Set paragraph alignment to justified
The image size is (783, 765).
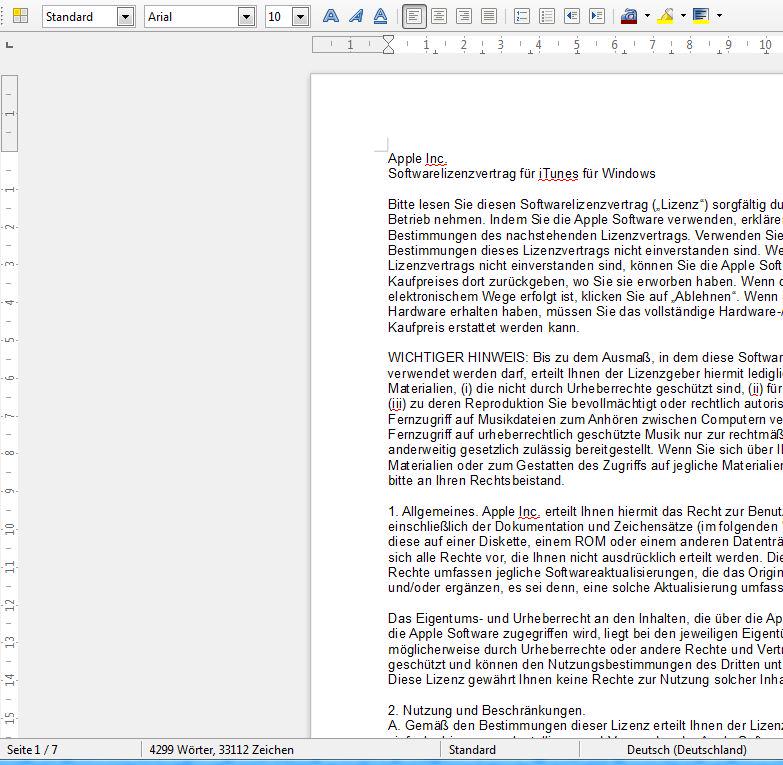click(x=489, y=16)
